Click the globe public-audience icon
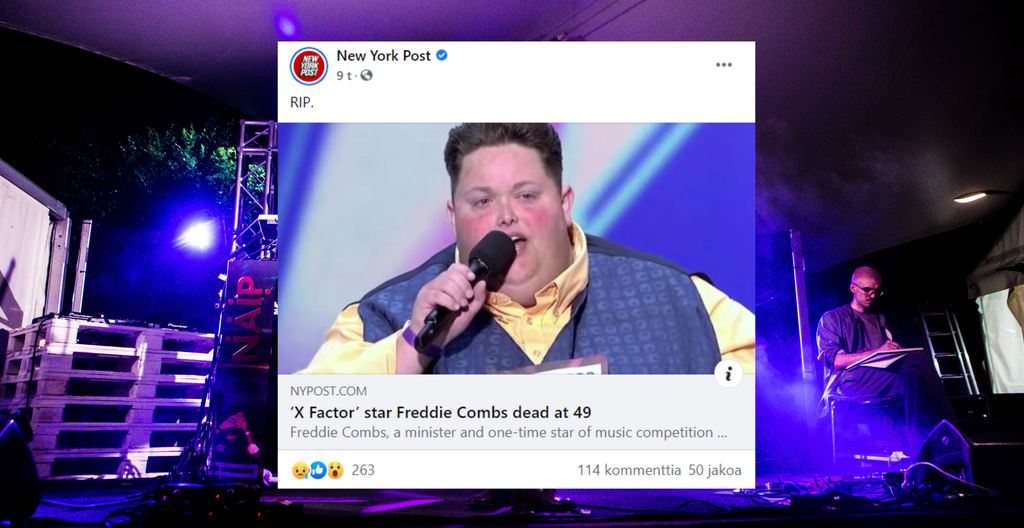The height and width of the screenshot is (528, 1024). (366, 75)
